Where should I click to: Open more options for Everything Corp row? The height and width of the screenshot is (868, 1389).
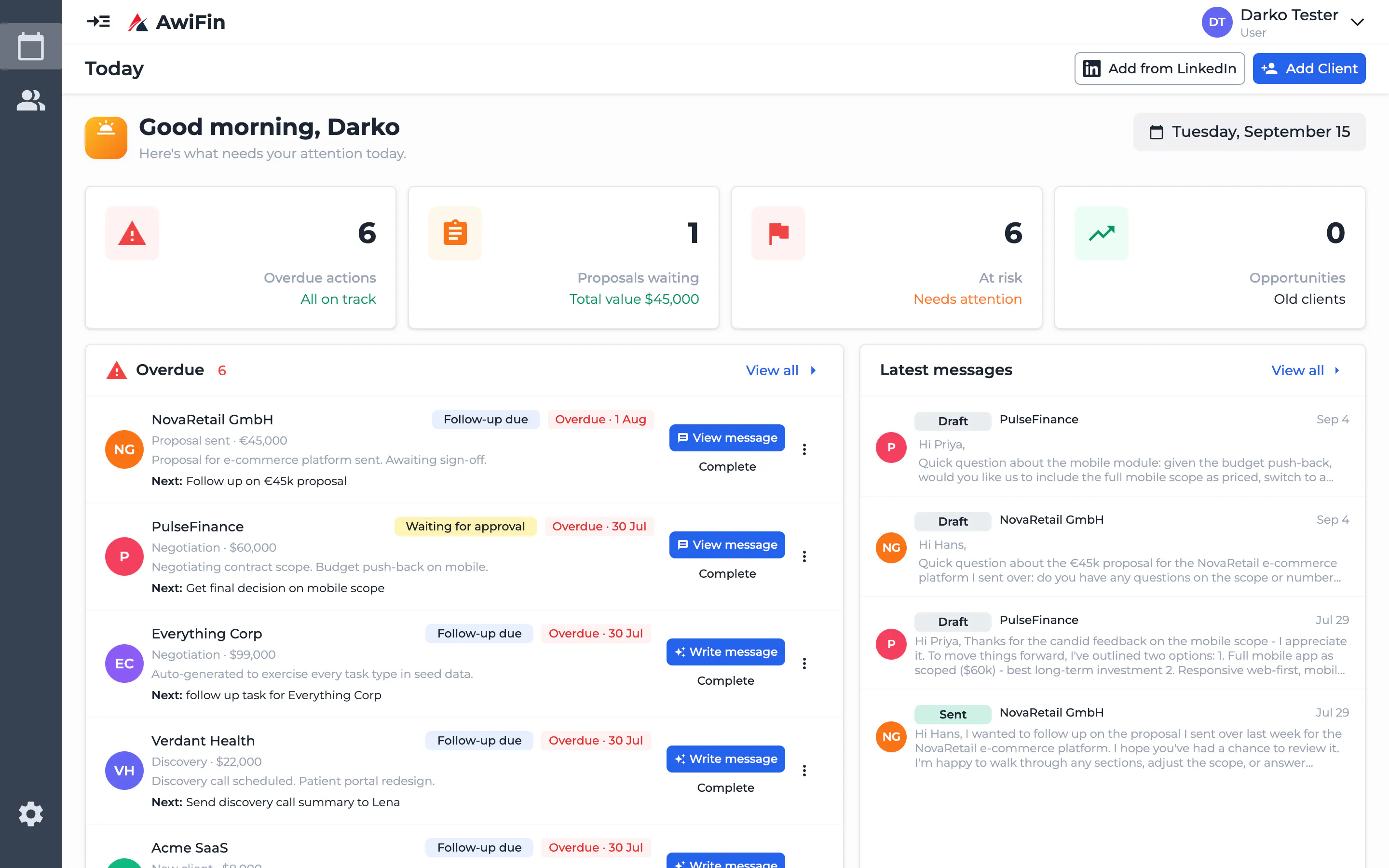[804, 664]
